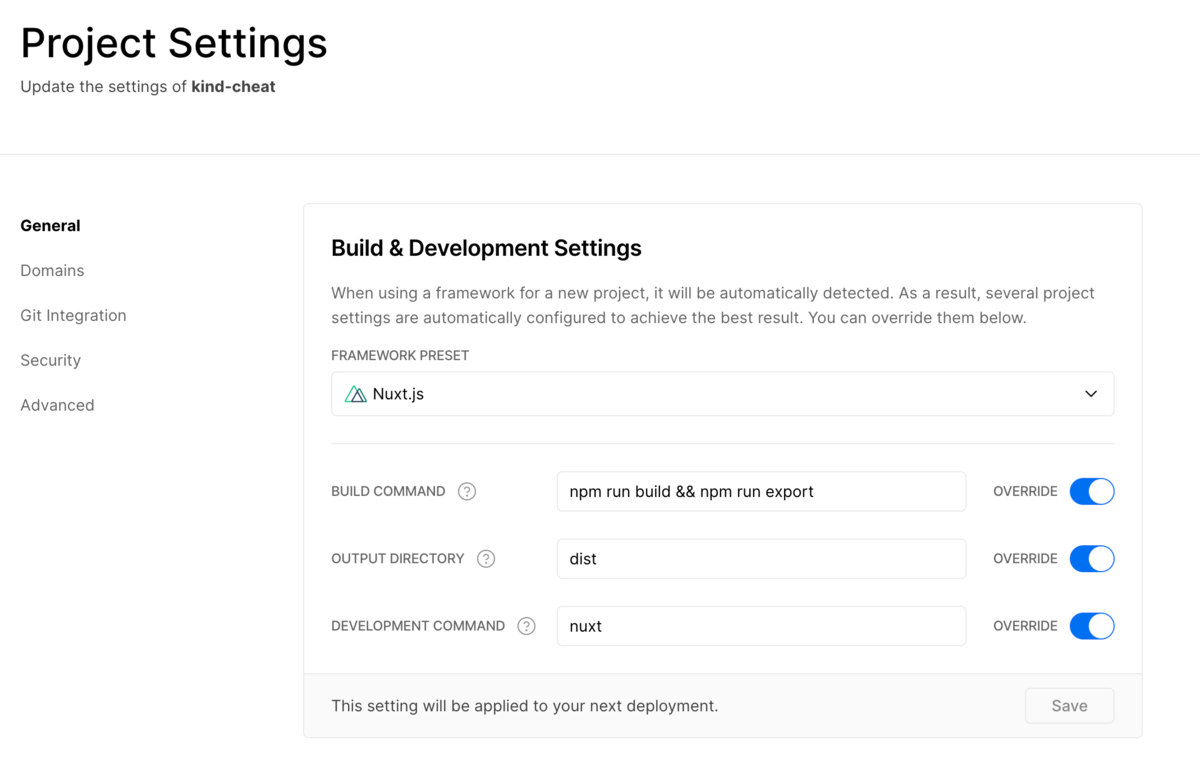Click the help icon beside Output Directory
Viewport: 1200px width, 782px height.
pos(486,559)
